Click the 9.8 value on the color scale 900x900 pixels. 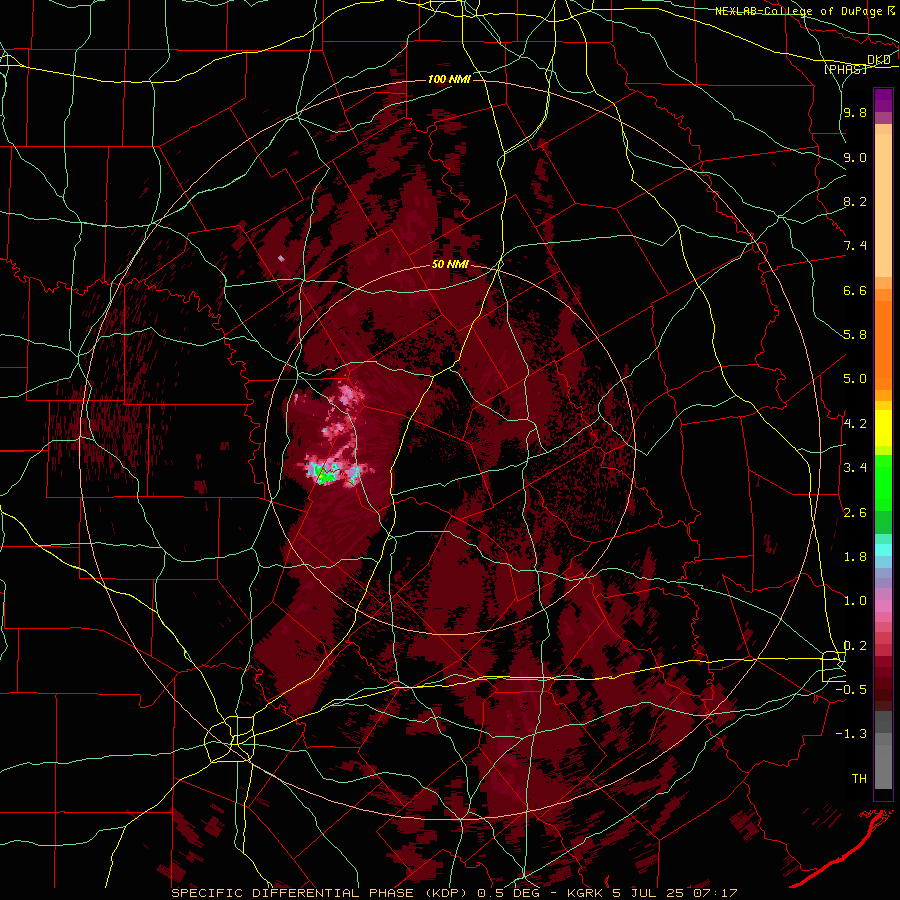tap(855, 113)
